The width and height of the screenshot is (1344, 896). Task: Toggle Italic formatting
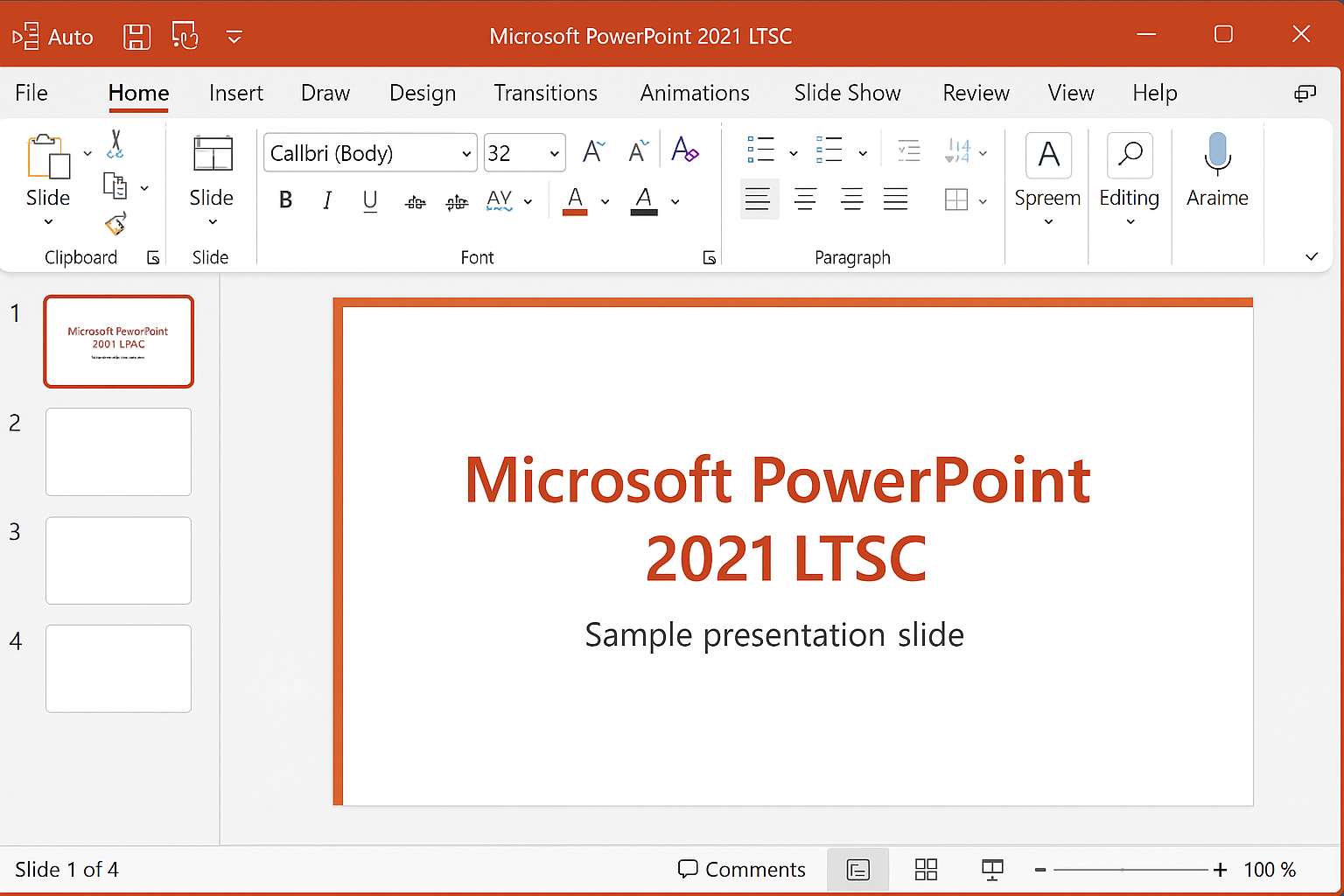327,200
